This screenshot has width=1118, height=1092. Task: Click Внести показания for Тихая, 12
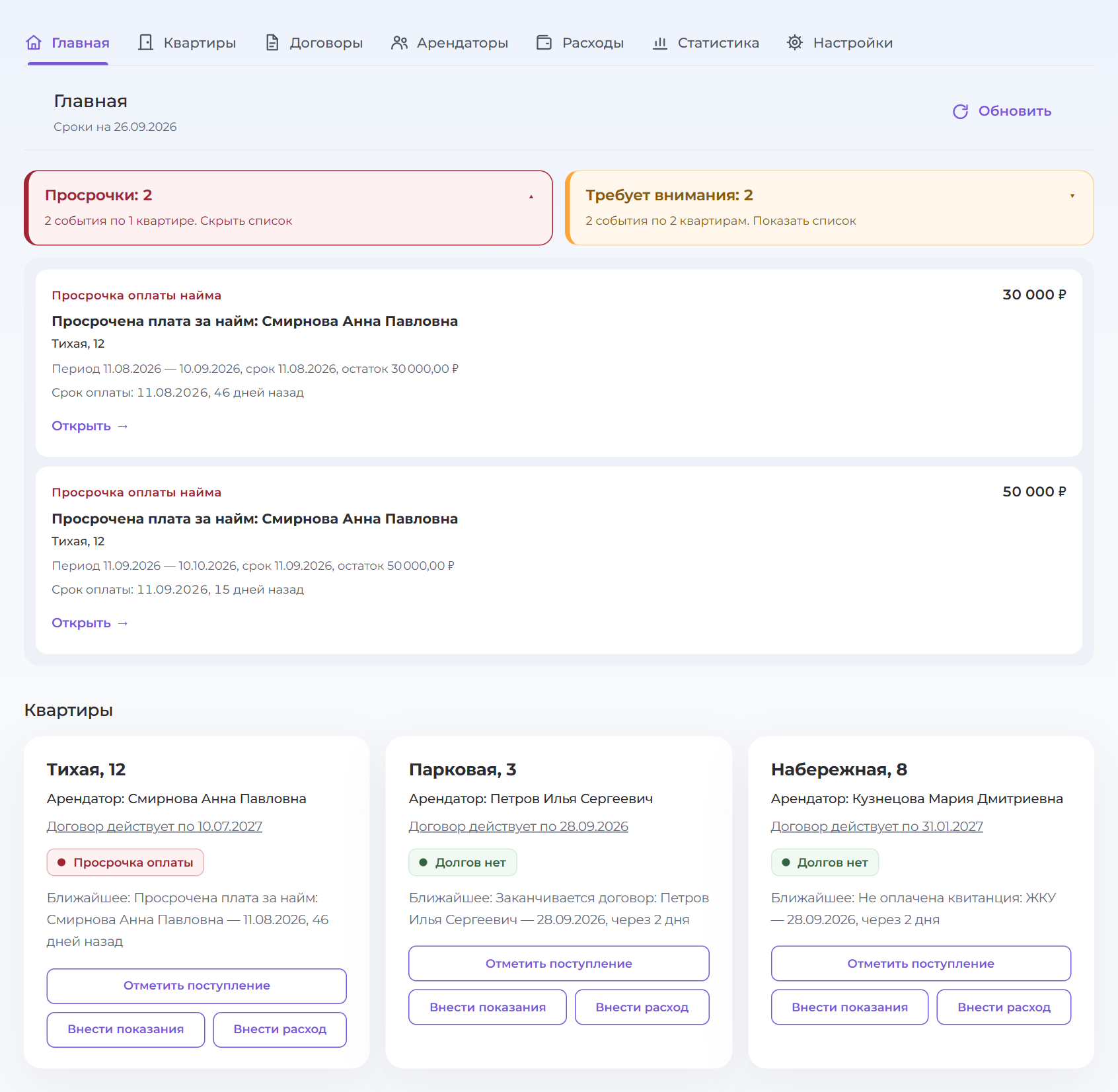coord(126,1030)
